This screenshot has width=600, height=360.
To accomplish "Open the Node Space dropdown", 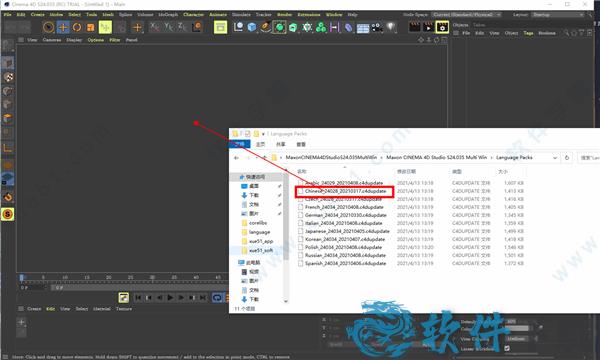I will [467, 15].
